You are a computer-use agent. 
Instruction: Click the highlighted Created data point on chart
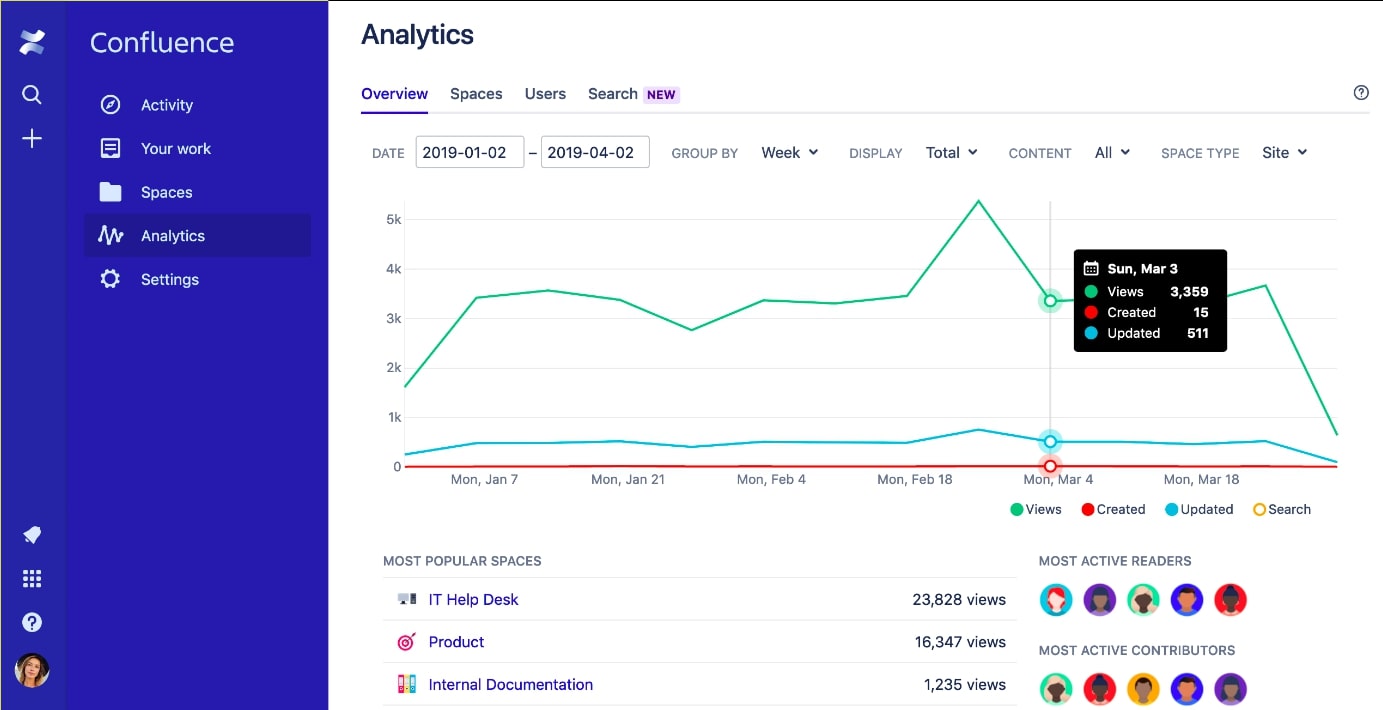pyautogui.click(x=1050, y=466)
